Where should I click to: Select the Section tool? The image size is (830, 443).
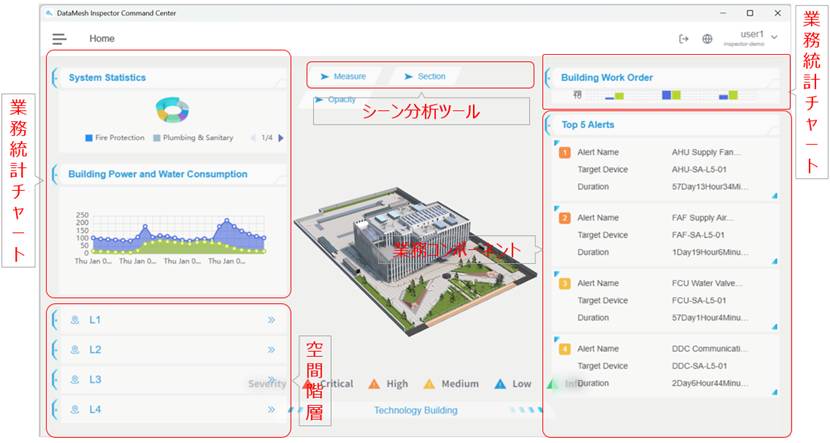coord(425,76)
